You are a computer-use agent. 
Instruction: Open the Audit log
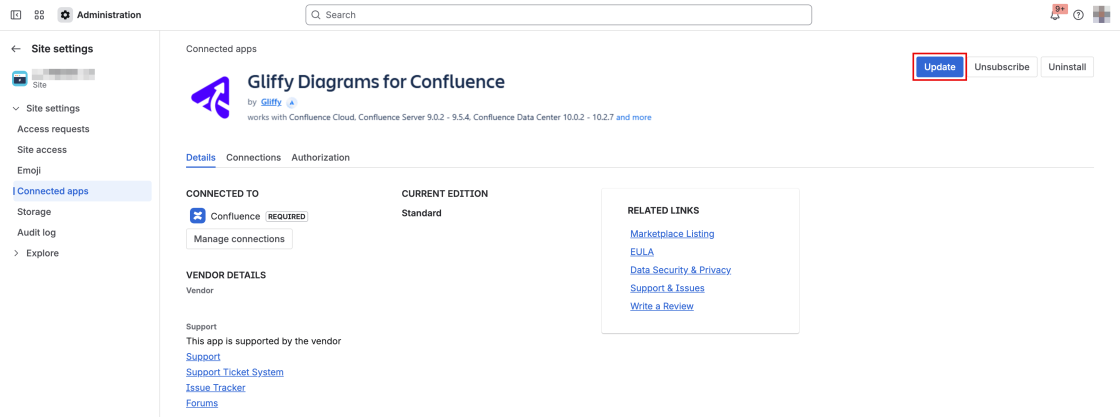[36, 233]
